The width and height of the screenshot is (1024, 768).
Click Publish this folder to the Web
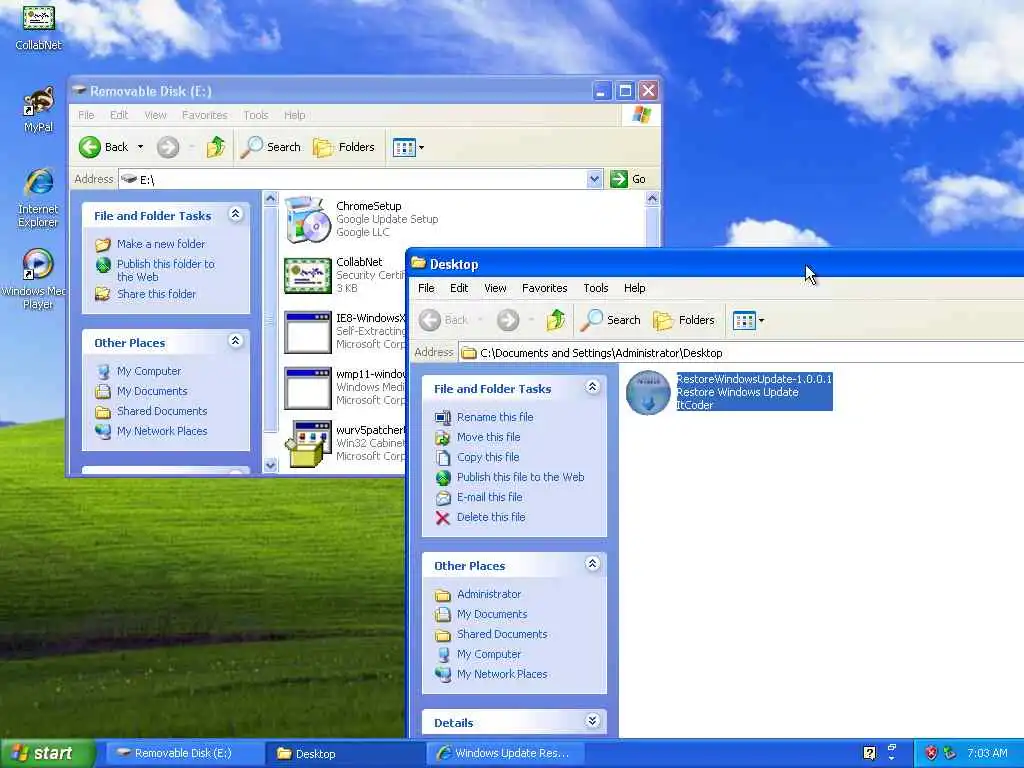pyautogui.click(x=165, y=270)
